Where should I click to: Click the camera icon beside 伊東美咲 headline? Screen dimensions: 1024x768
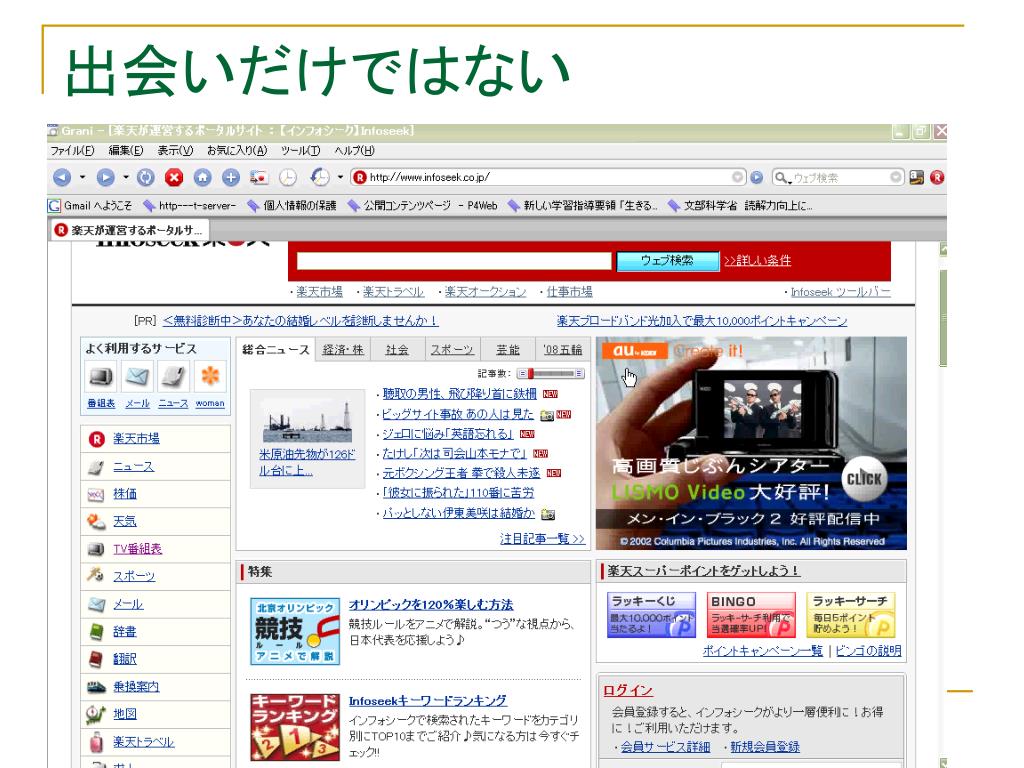pyautogui.click(x=548, y=514)
